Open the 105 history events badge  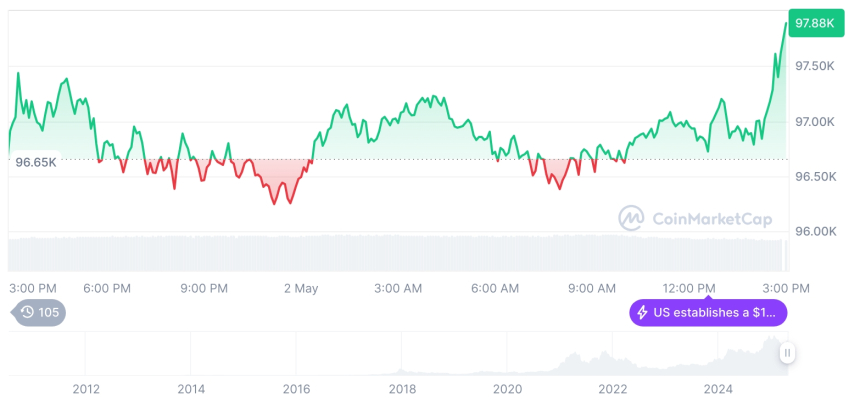38,312
